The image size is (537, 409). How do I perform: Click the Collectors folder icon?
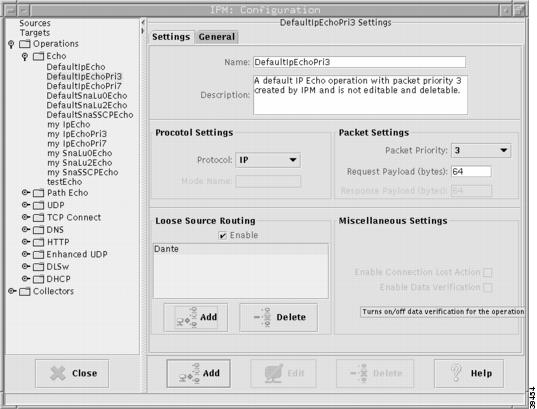[x=25, y=292]
